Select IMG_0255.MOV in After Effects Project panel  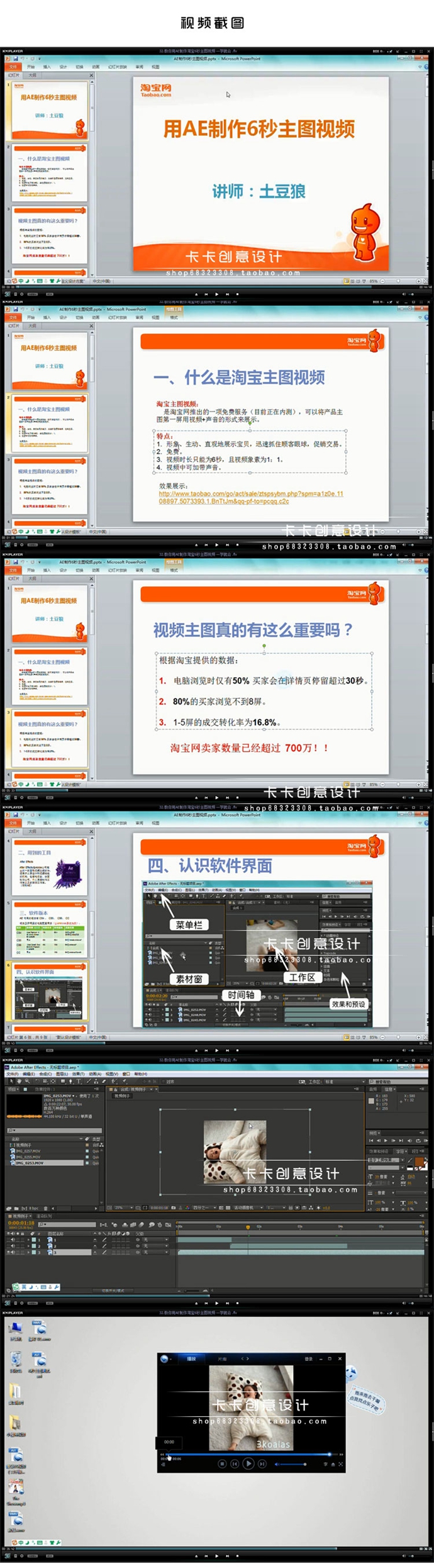coord(28,1156)
